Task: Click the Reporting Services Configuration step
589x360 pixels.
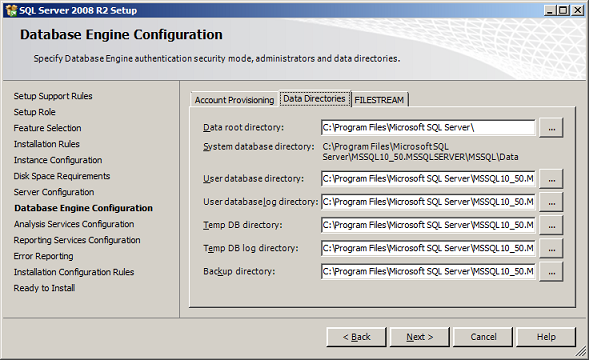Action: pos(77,240)
